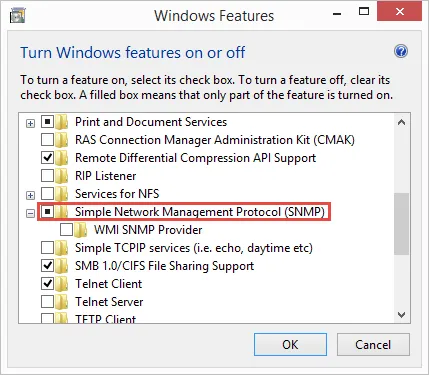Click the Print and Document Services folder icon
The height and width of the screenshot is (375, 429).
click(x=62, y=122)
